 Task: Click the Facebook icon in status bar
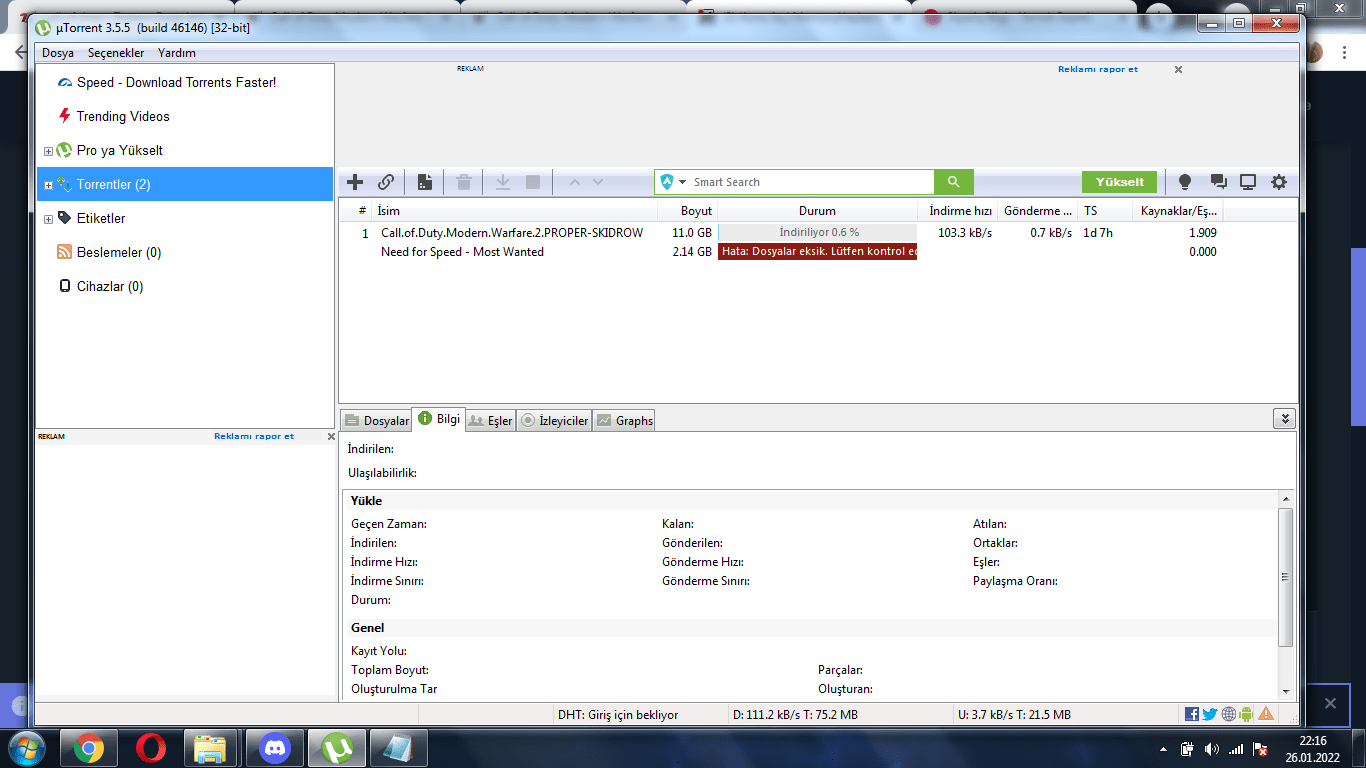tap(1192, 714)
